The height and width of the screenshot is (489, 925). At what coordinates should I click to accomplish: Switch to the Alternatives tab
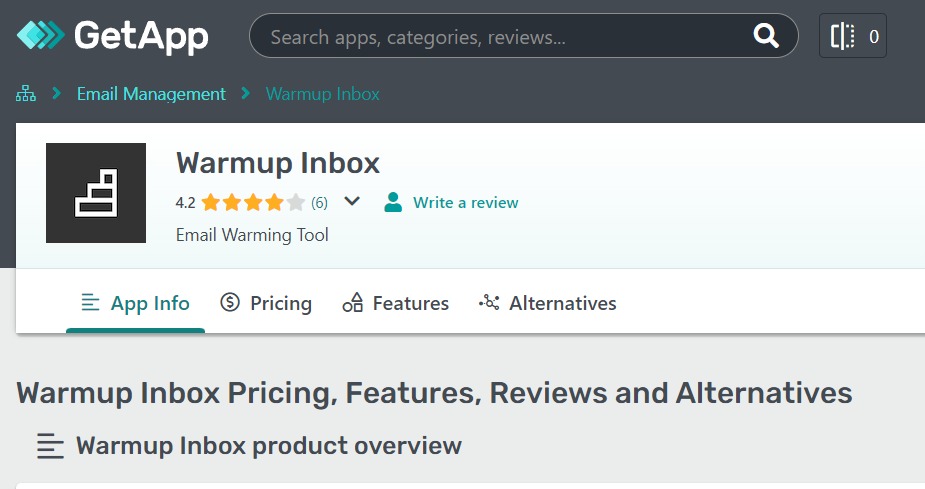coord(547,303)
